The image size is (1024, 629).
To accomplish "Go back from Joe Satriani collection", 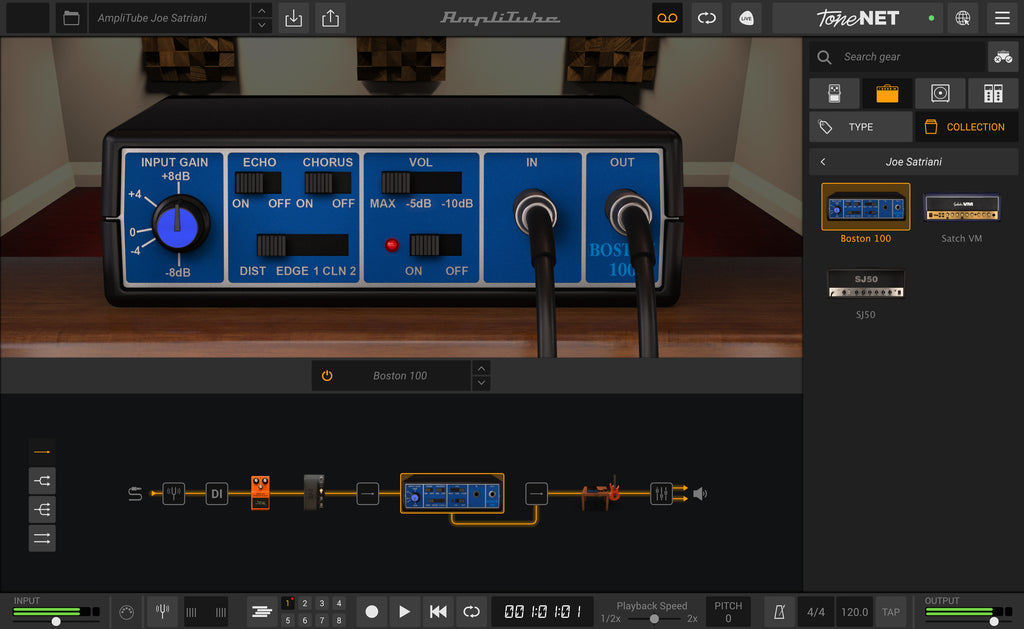I will (823, 161).
